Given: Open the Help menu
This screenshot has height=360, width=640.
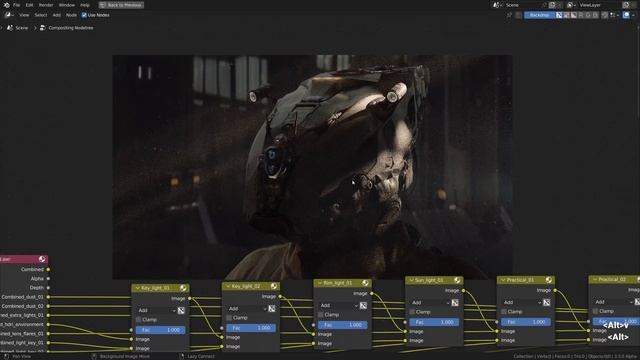Looking at the screenshot, I should [x=84, y=5].
